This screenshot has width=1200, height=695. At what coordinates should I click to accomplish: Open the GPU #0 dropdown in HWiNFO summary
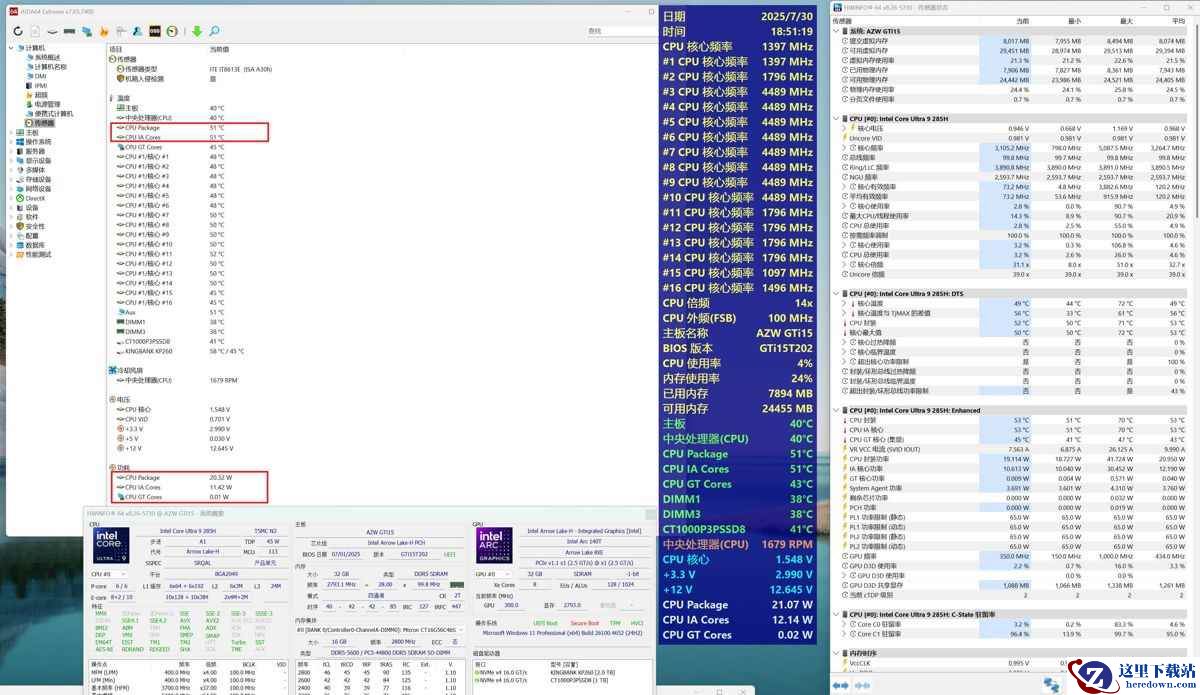pos(492,574)
